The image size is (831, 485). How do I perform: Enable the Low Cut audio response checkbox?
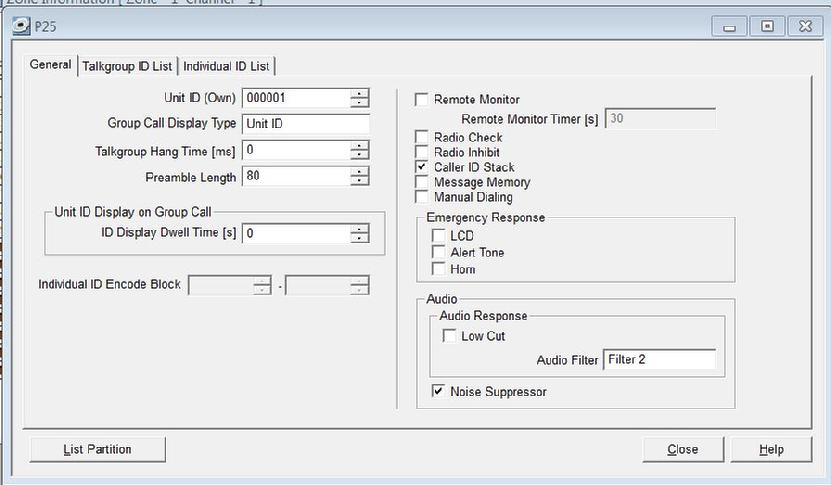pyautogui.click(x=449, y=336)
